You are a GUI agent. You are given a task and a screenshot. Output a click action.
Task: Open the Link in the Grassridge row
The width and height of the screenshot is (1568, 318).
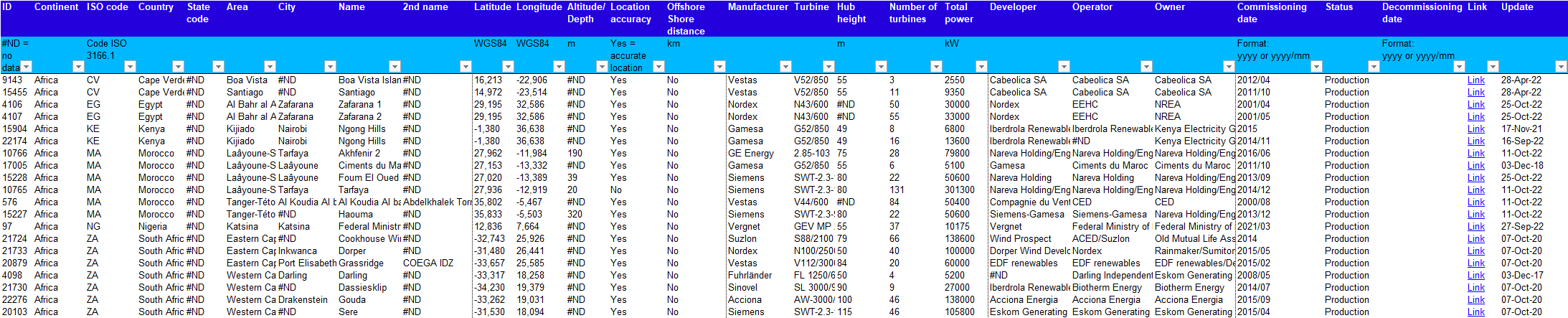[1475, 263]
